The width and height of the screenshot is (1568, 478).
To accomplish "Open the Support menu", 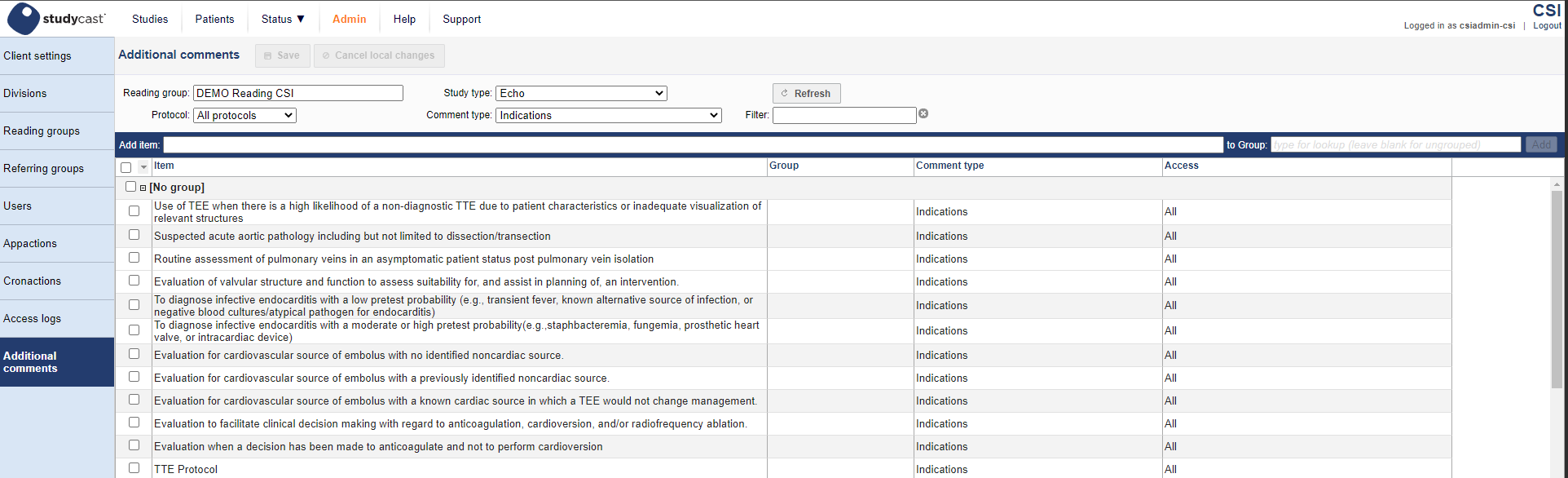I will (x=462, y=19).
